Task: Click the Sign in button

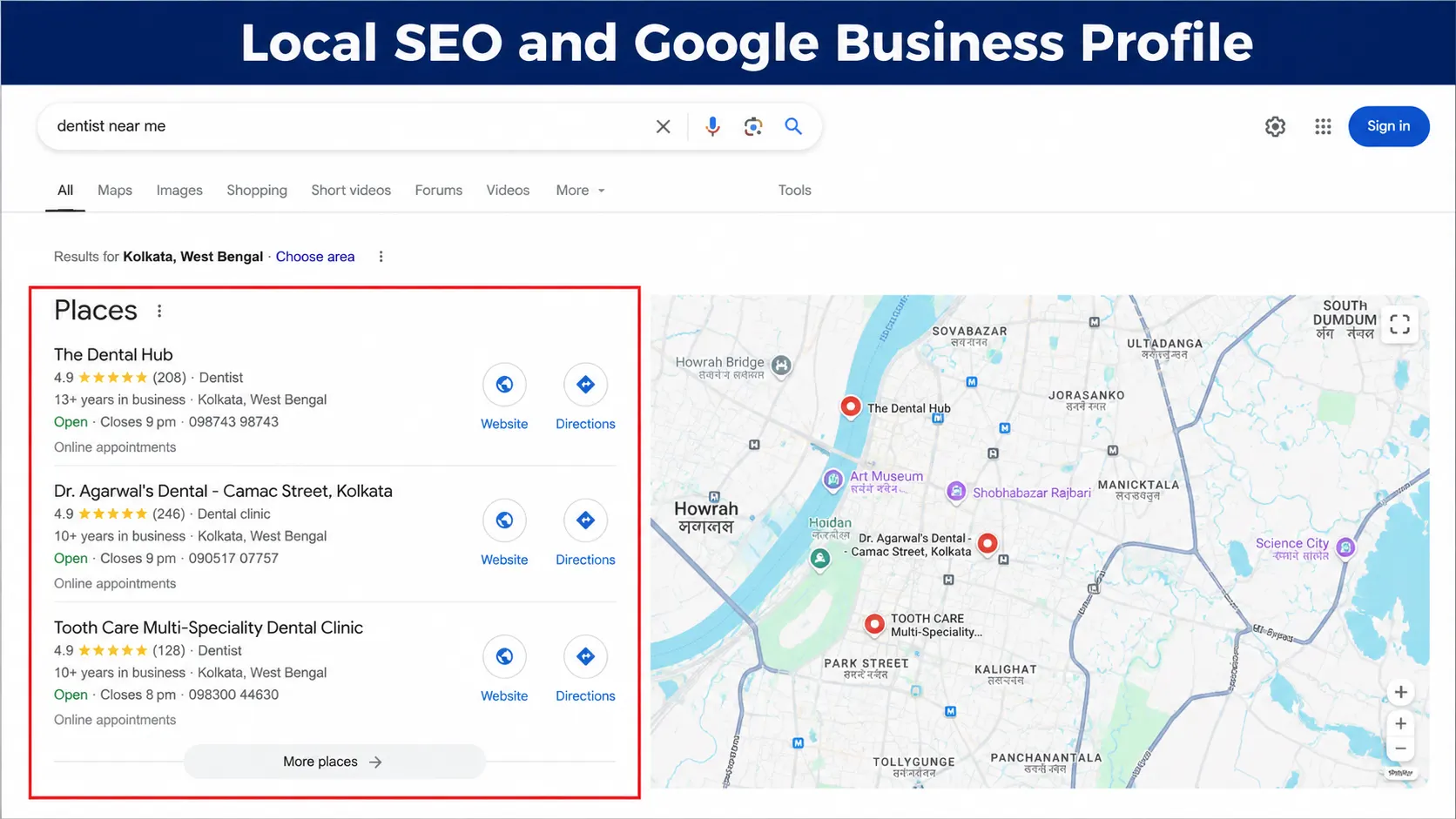Action: click(1388, 126)
